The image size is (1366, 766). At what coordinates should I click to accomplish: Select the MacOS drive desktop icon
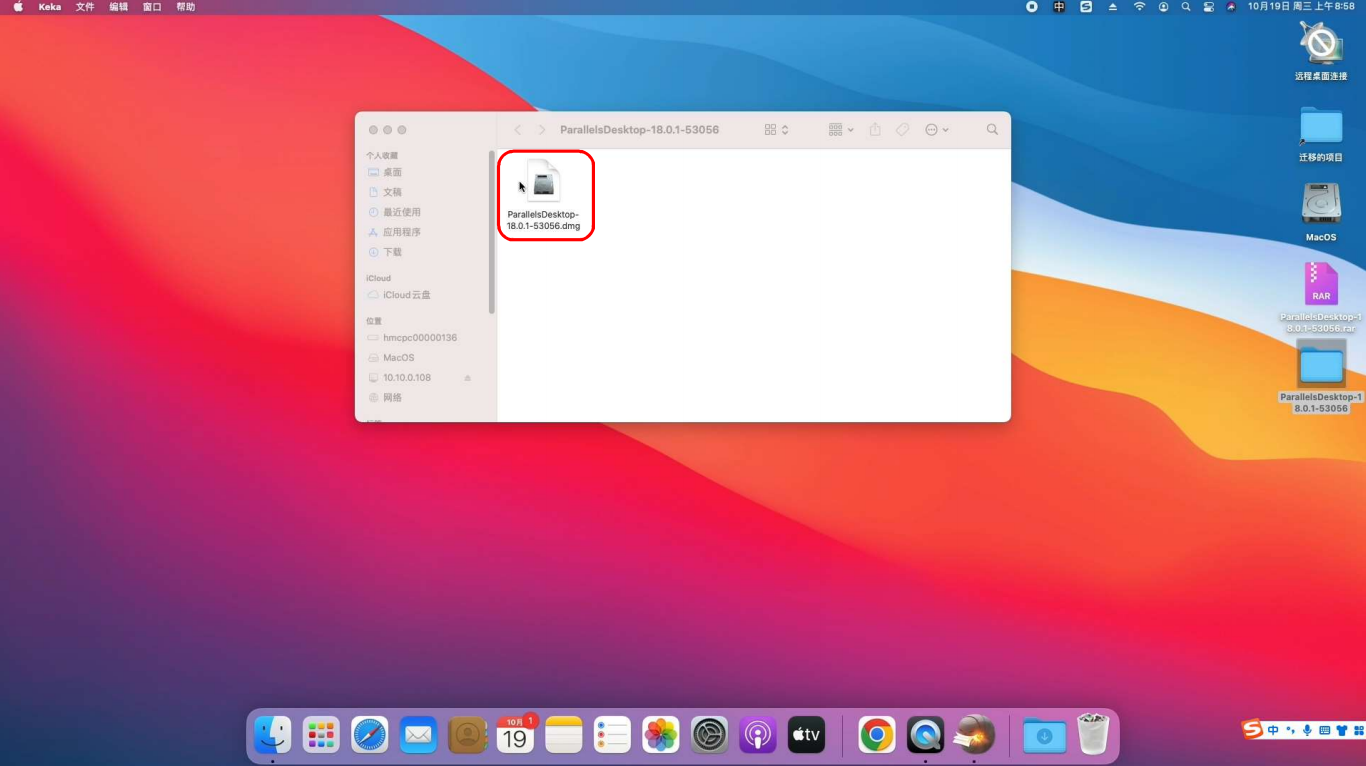pyautogui.click(x=1321, y=211)
